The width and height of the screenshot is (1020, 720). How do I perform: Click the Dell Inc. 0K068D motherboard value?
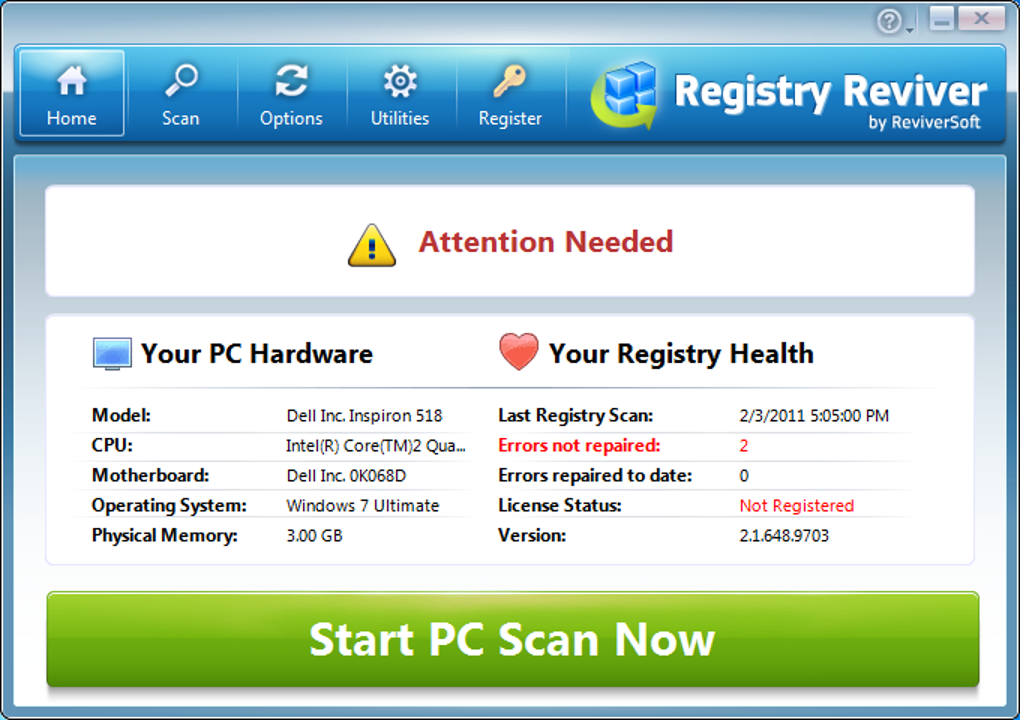pos(346,476)
